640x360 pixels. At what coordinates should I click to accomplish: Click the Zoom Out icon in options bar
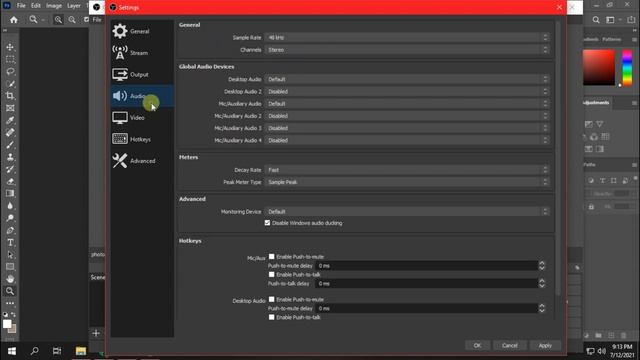coord(72,20)
